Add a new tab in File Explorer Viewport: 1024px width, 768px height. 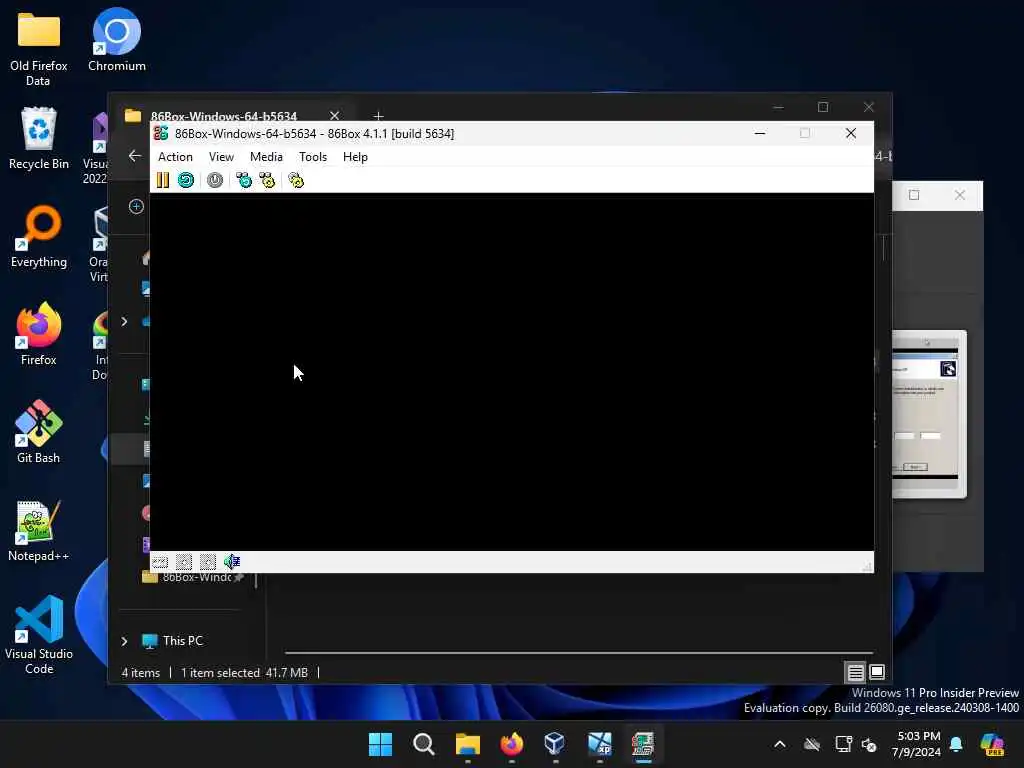click(x=378, y=116)
